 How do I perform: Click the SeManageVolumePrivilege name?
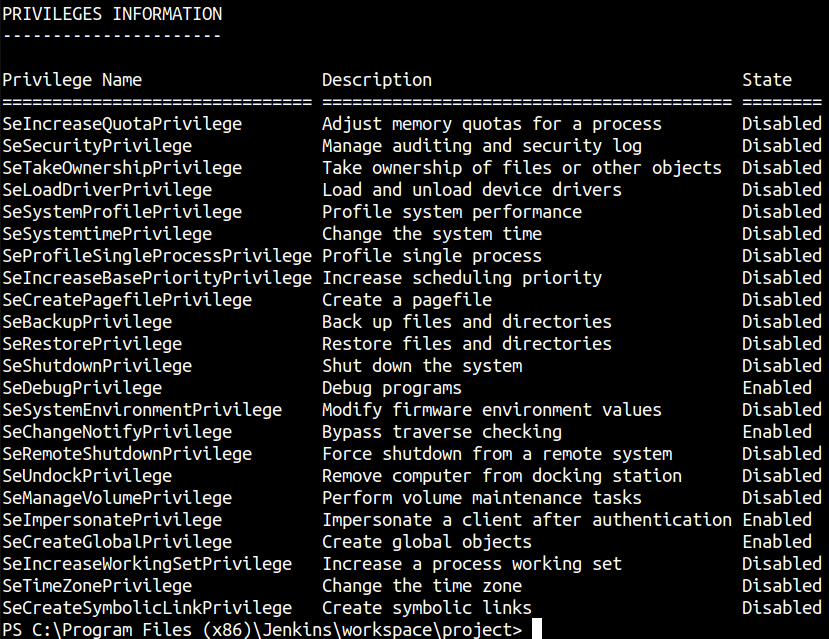click(117, 498)
